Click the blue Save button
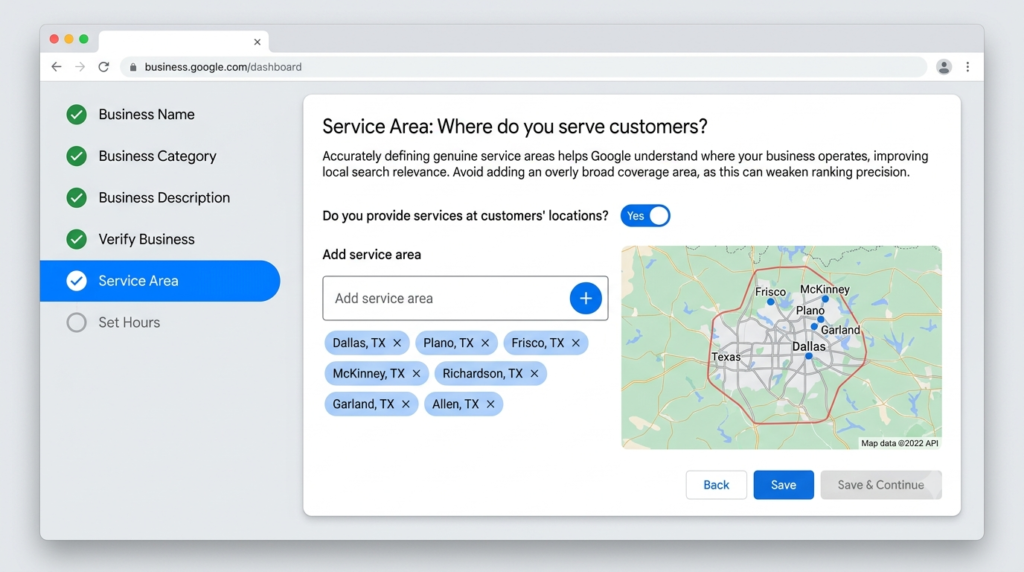 [783, 485]
